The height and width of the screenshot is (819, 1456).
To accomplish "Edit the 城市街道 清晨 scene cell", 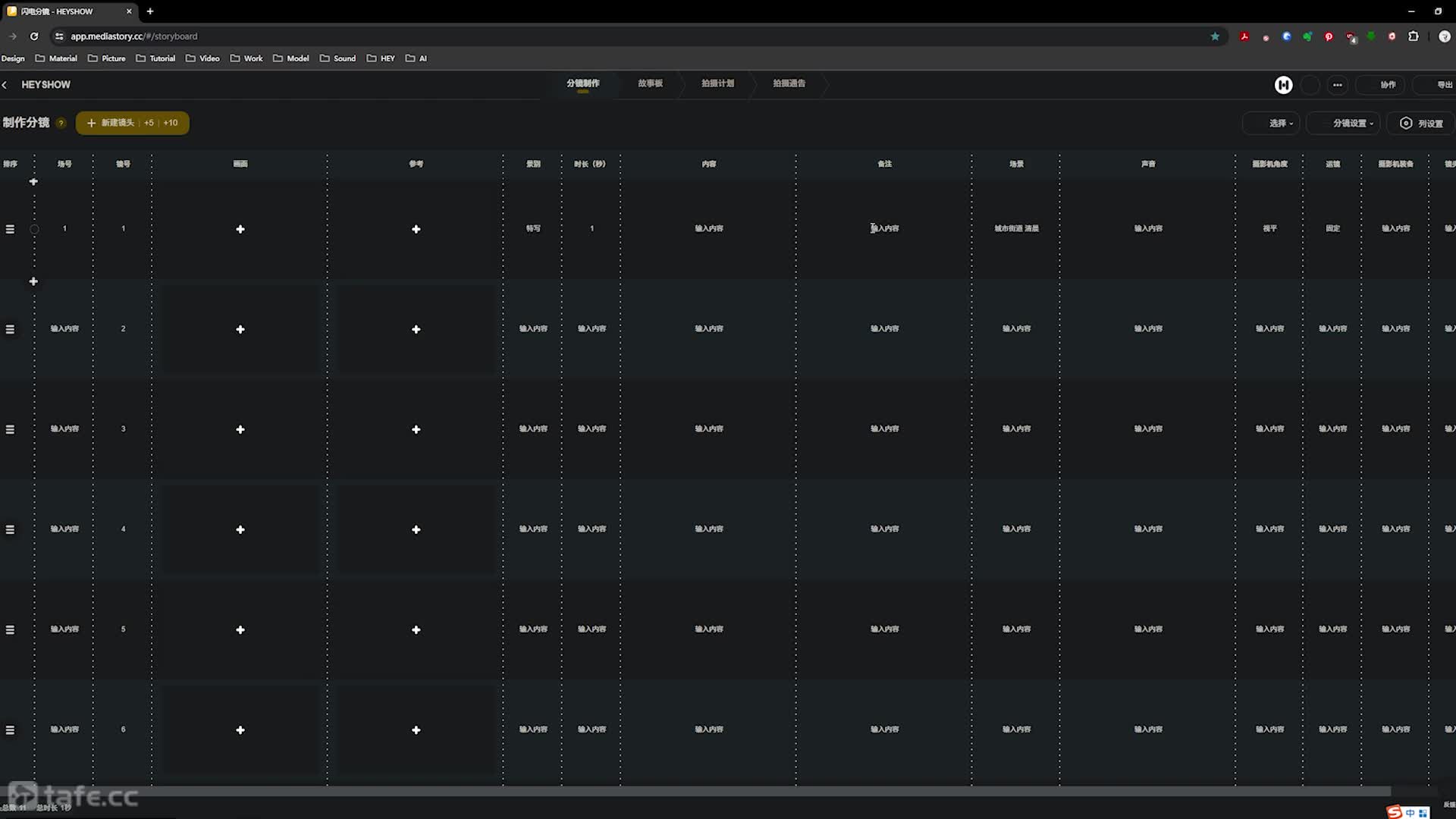I will coord(1016,228).
